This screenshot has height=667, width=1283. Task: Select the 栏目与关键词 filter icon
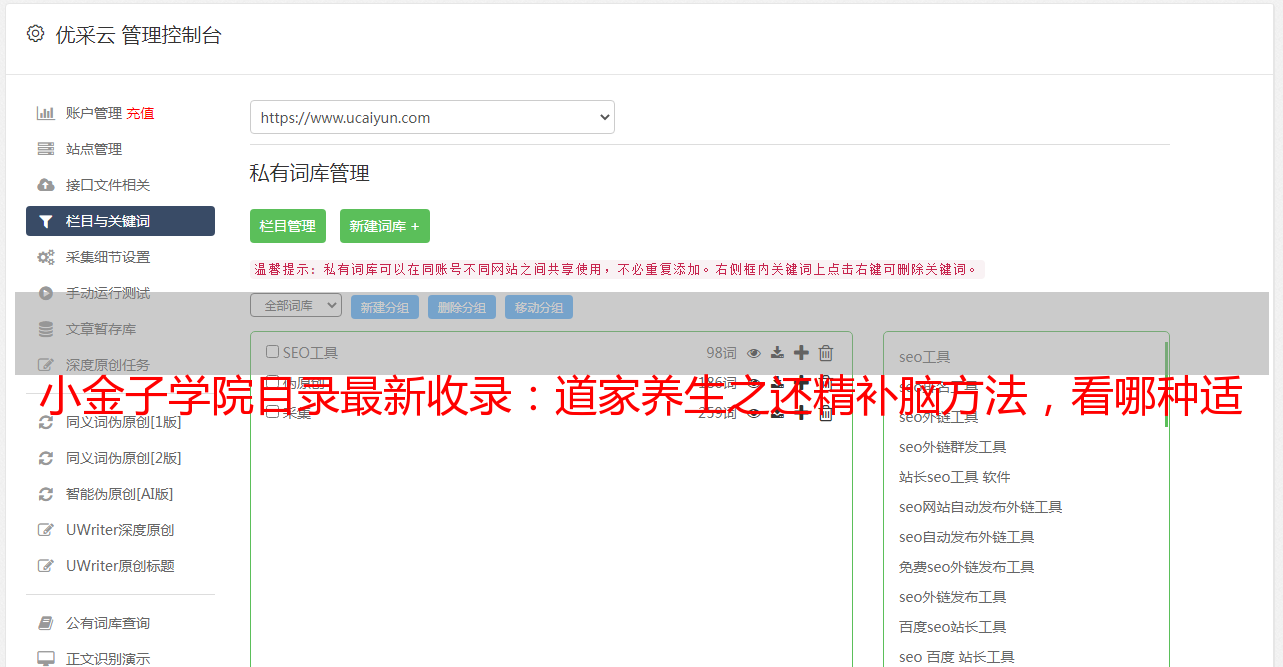pos(45,221)
